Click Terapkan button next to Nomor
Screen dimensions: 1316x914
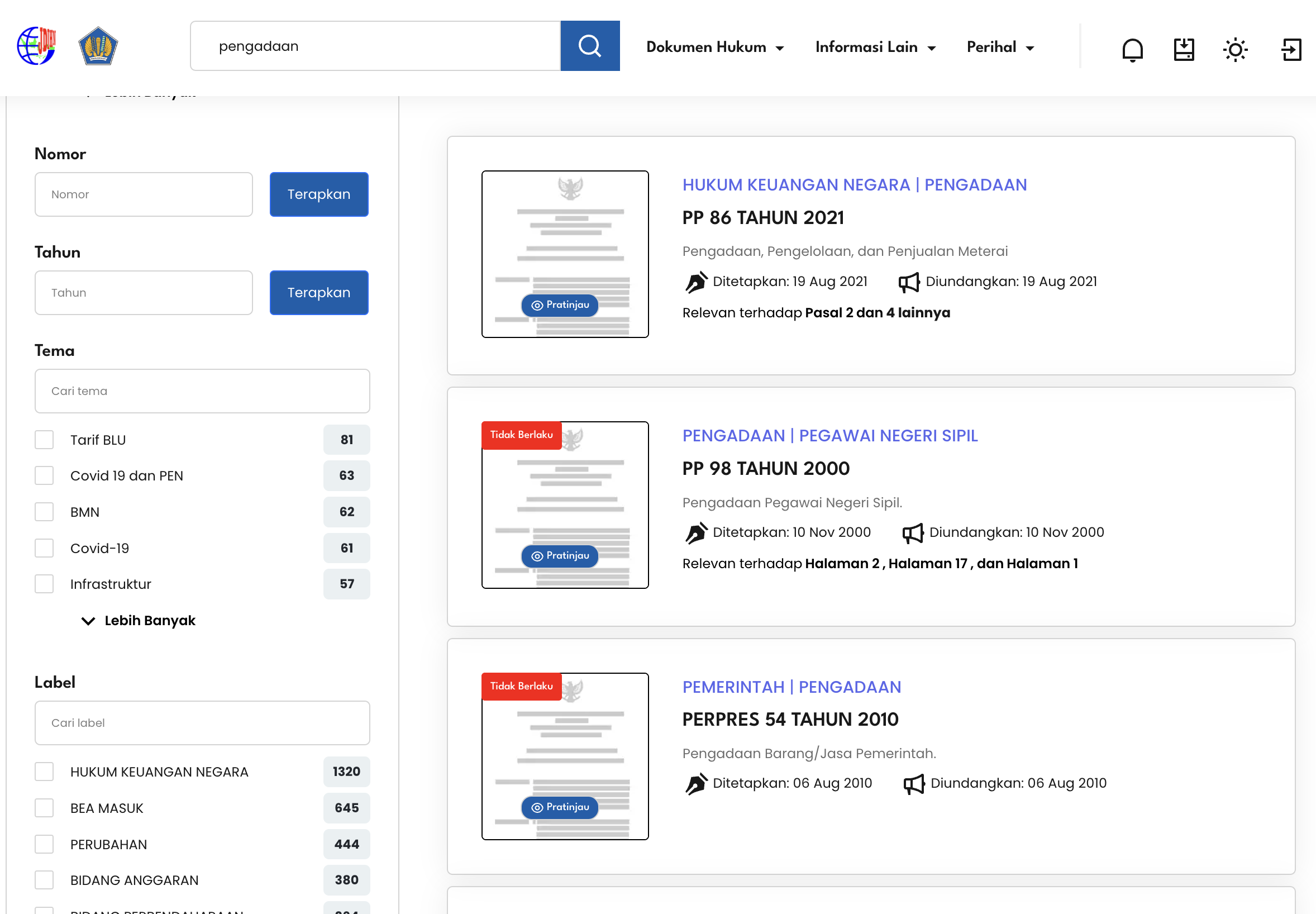(x=319, y=194)
